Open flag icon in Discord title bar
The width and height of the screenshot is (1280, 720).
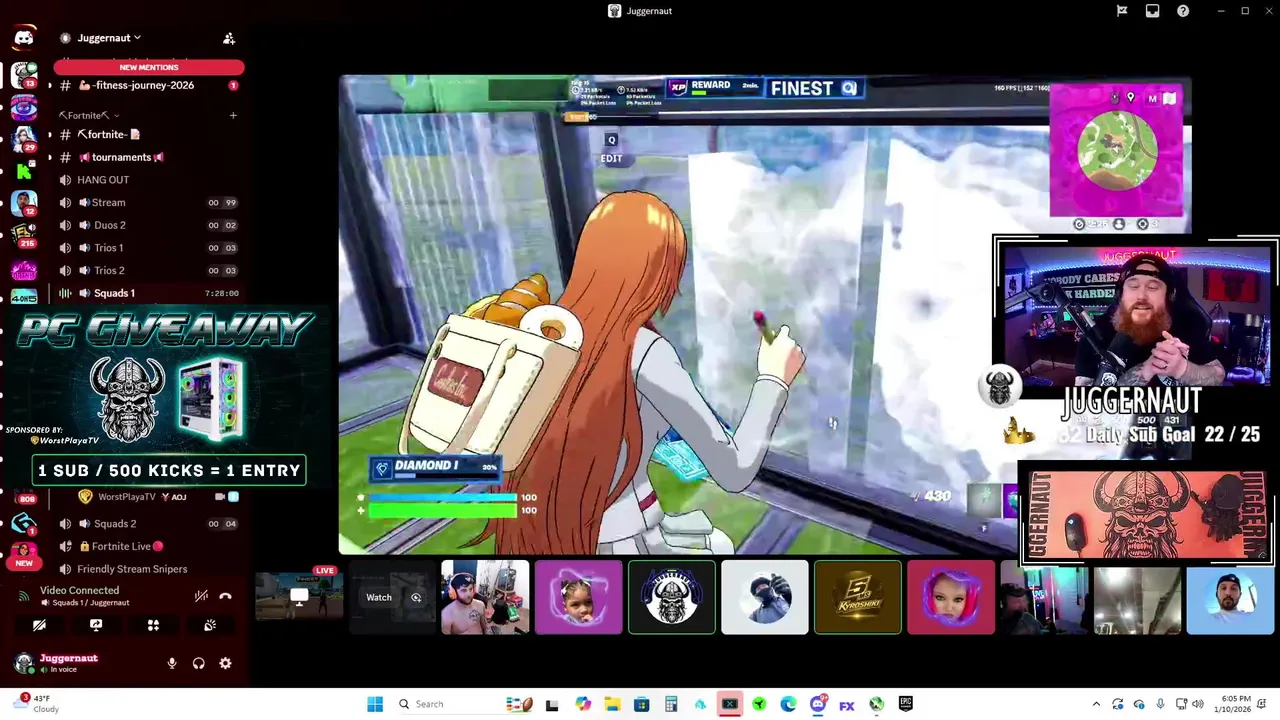click(x=1122, y=11)
